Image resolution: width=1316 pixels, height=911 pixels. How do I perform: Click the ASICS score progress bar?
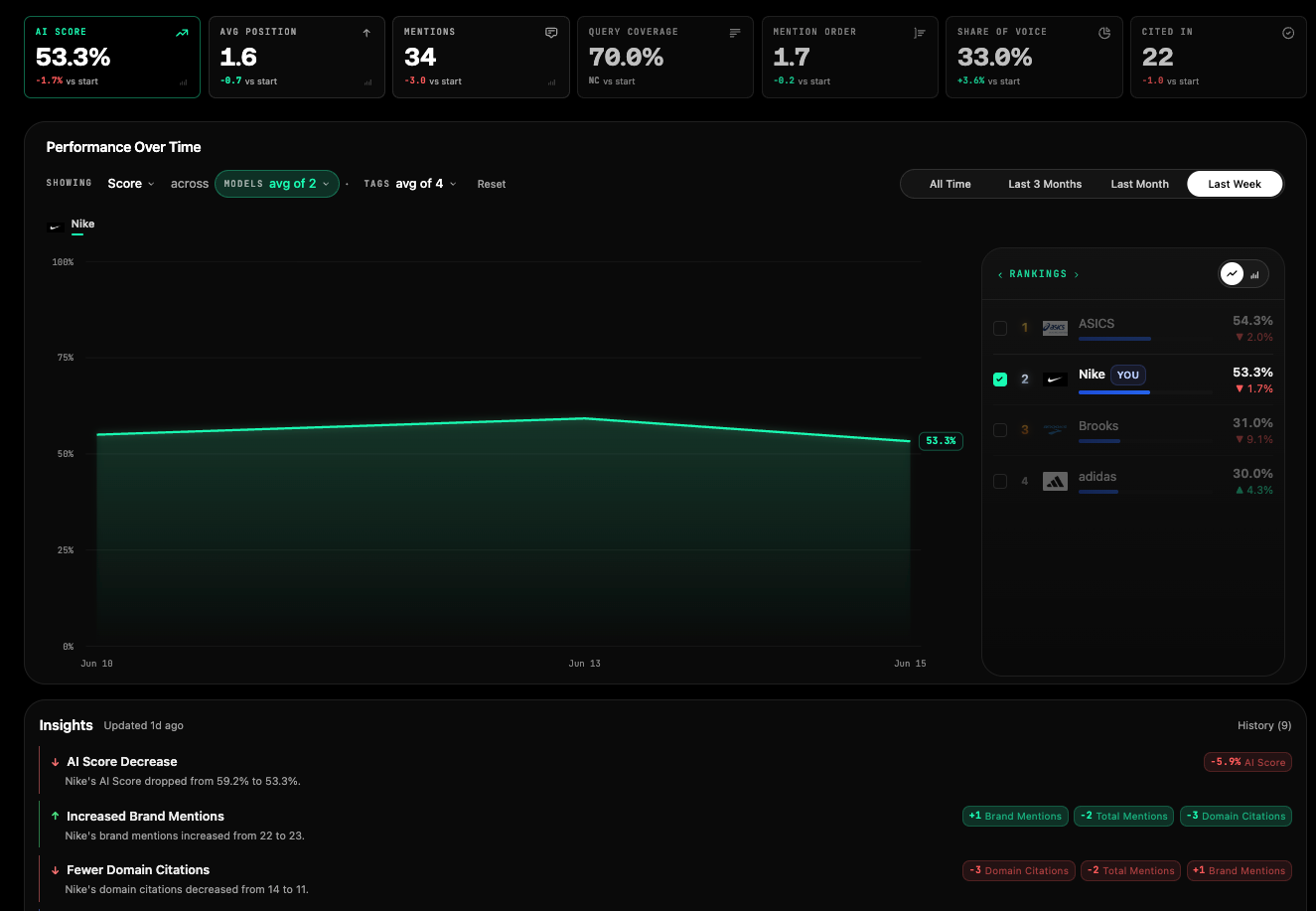point(1145,339)
